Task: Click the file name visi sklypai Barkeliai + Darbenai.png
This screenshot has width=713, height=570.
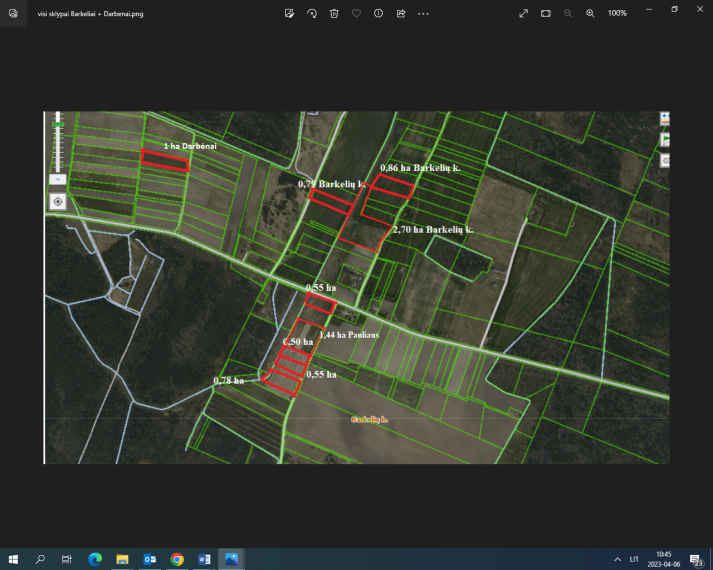Action: pyautogui.click(x=90, y=14)
